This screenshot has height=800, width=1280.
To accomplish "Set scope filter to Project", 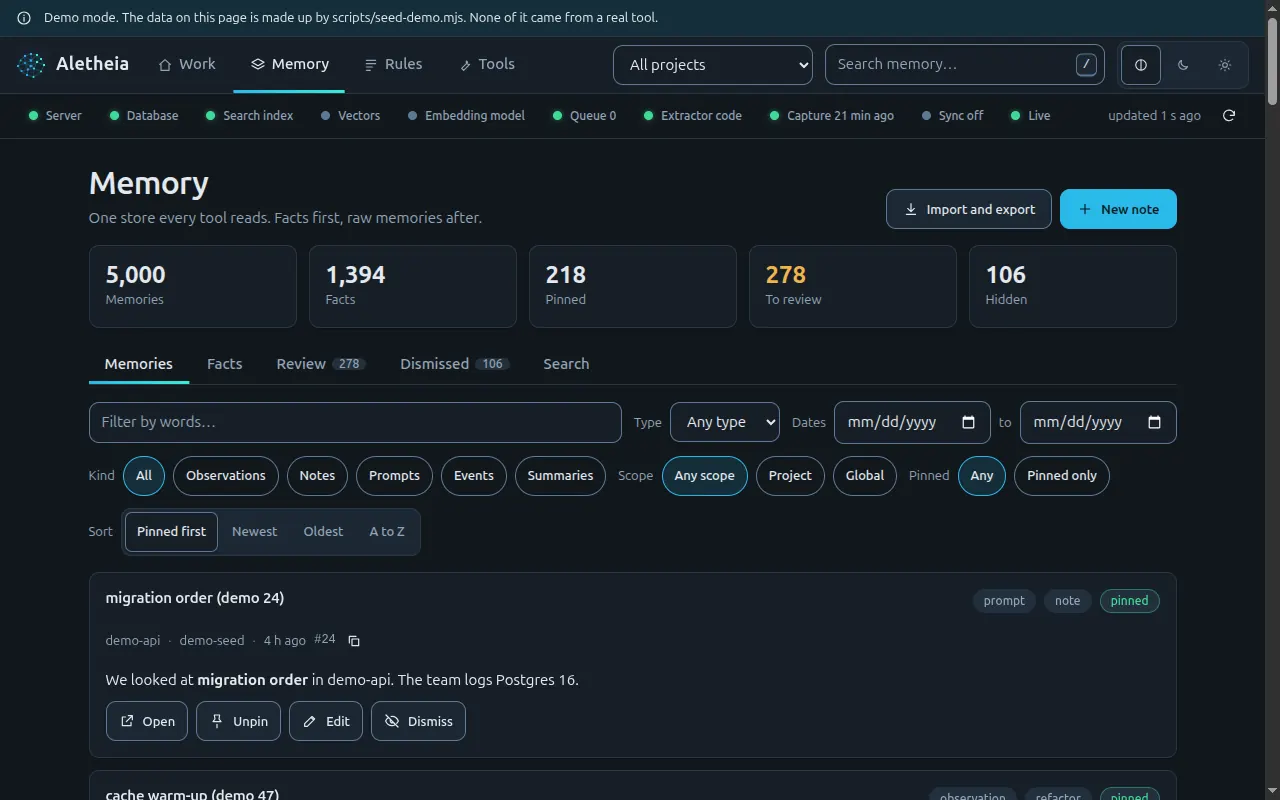I will click(x=790, y=476).
